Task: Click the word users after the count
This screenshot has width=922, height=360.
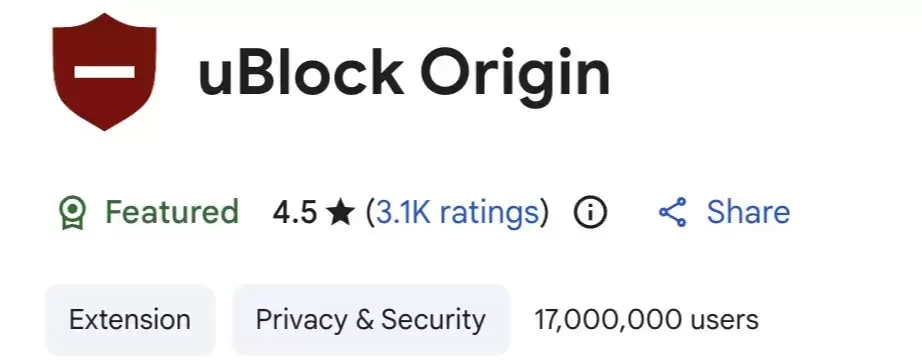Action: tap(724, 321)
